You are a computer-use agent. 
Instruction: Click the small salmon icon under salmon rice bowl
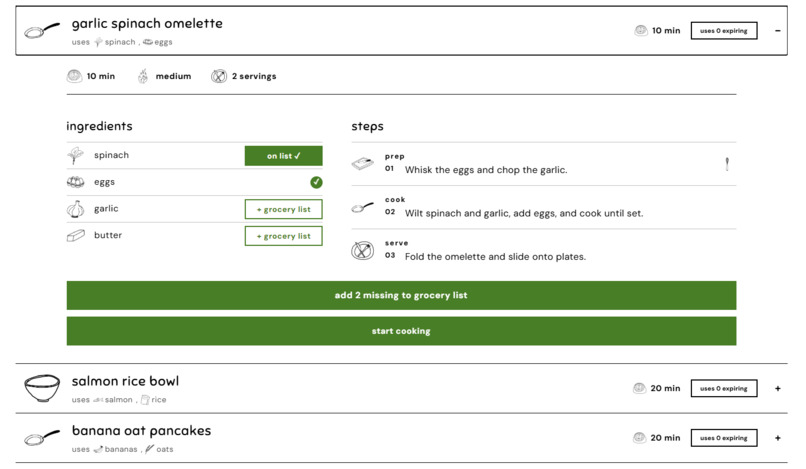[x=98, y=400]
